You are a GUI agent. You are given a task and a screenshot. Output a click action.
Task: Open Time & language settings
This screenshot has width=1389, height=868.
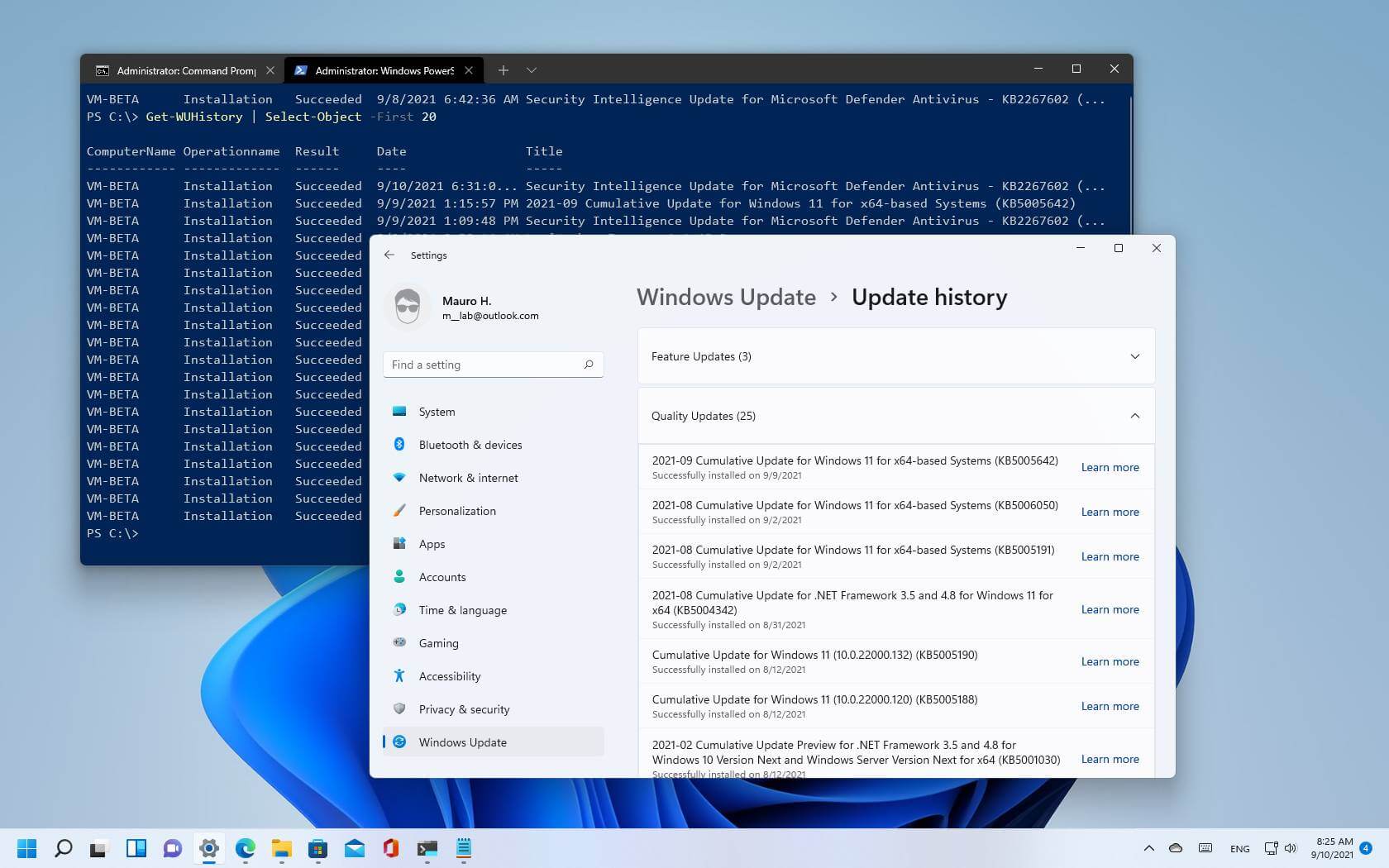[x=463, y=609]
